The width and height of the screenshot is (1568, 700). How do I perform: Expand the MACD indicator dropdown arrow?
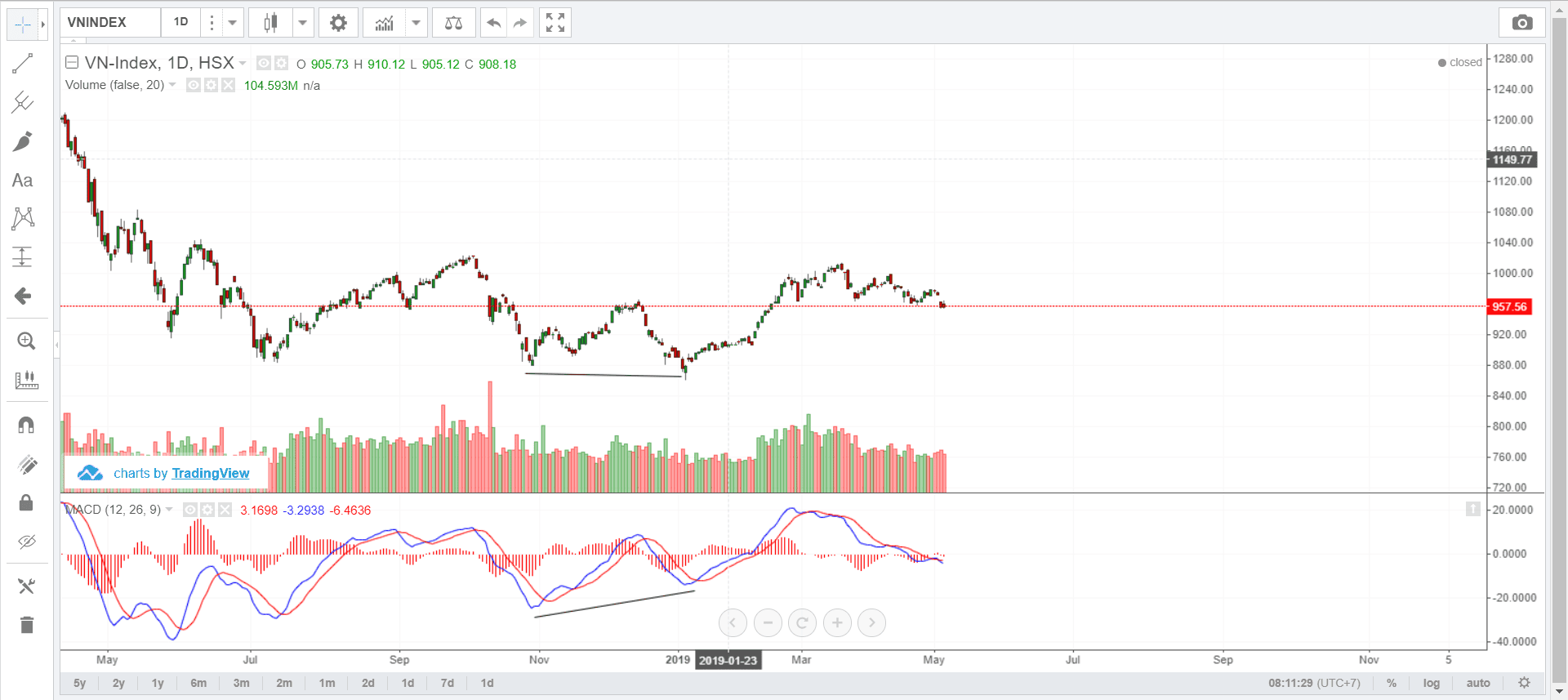pos(169,510)
